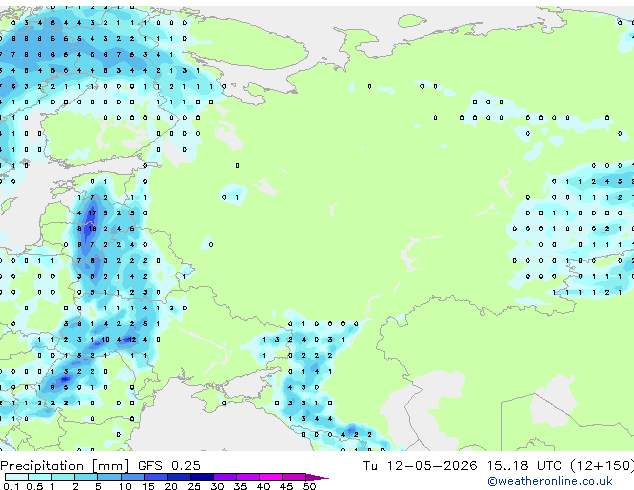
Task: Click the 30–35 mm purple legend swatch
Action: [224, 477]
